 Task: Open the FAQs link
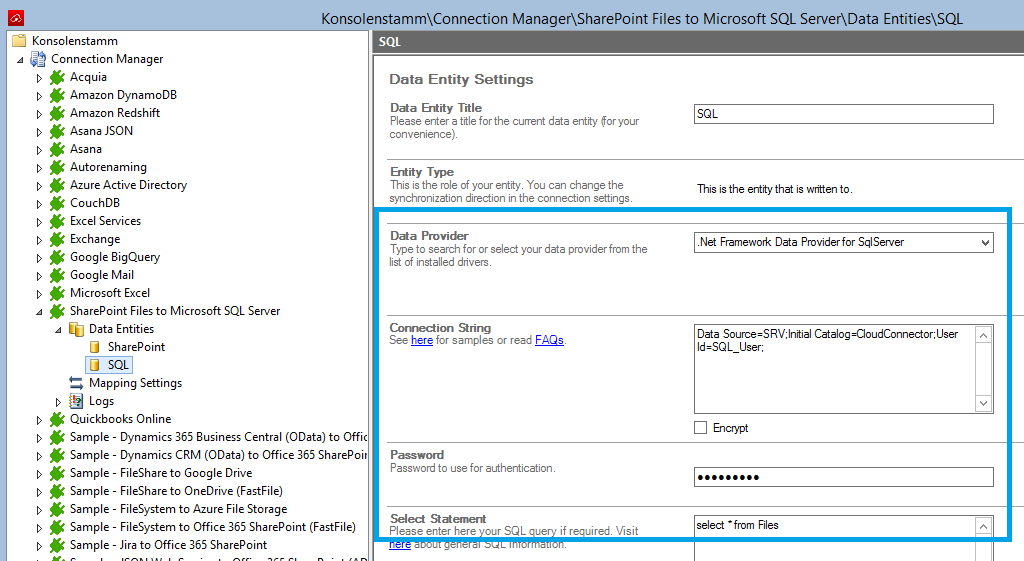coord(549,340)
